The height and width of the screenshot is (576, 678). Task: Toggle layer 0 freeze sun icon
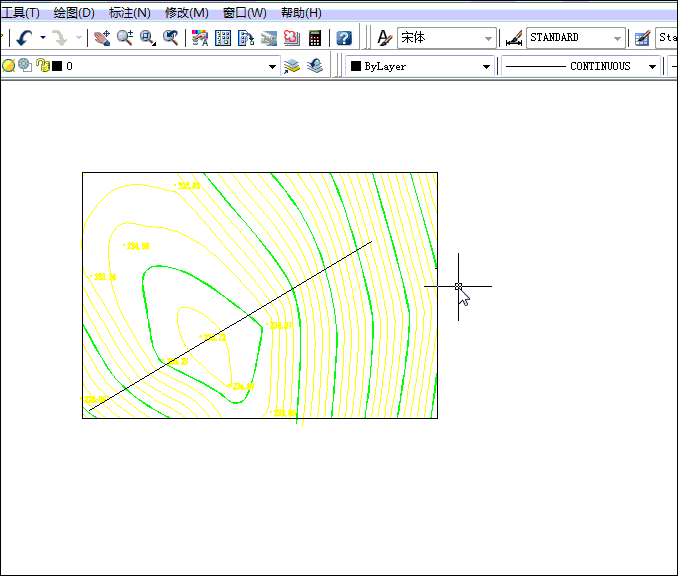(24, 66)
